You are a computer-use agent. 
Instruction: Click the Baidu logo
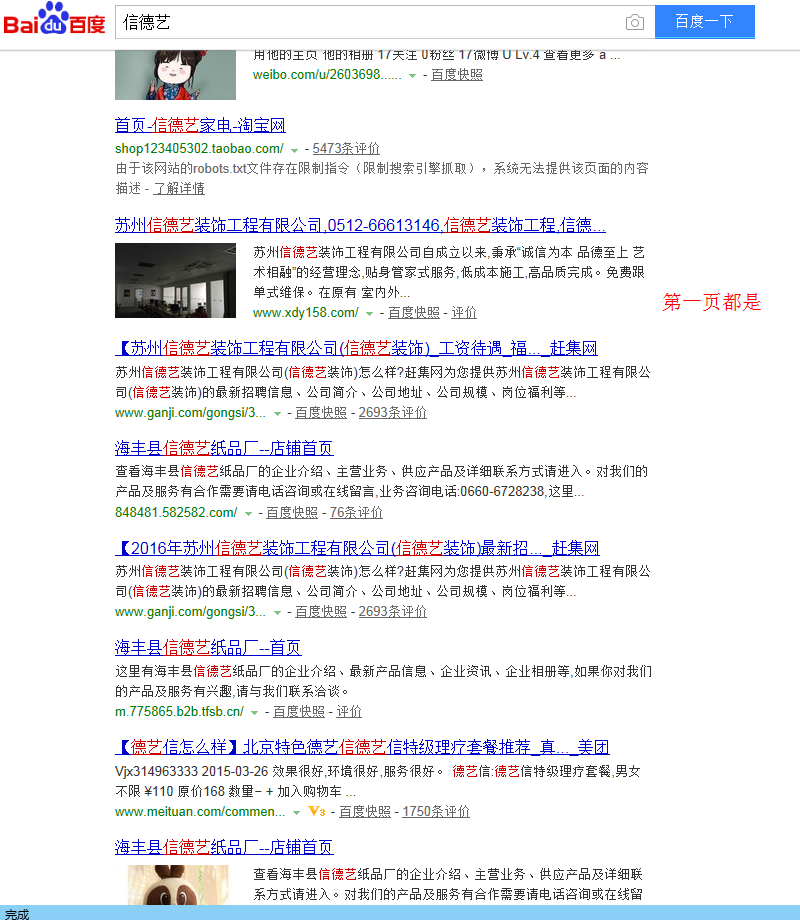click(x=54, y=19)
